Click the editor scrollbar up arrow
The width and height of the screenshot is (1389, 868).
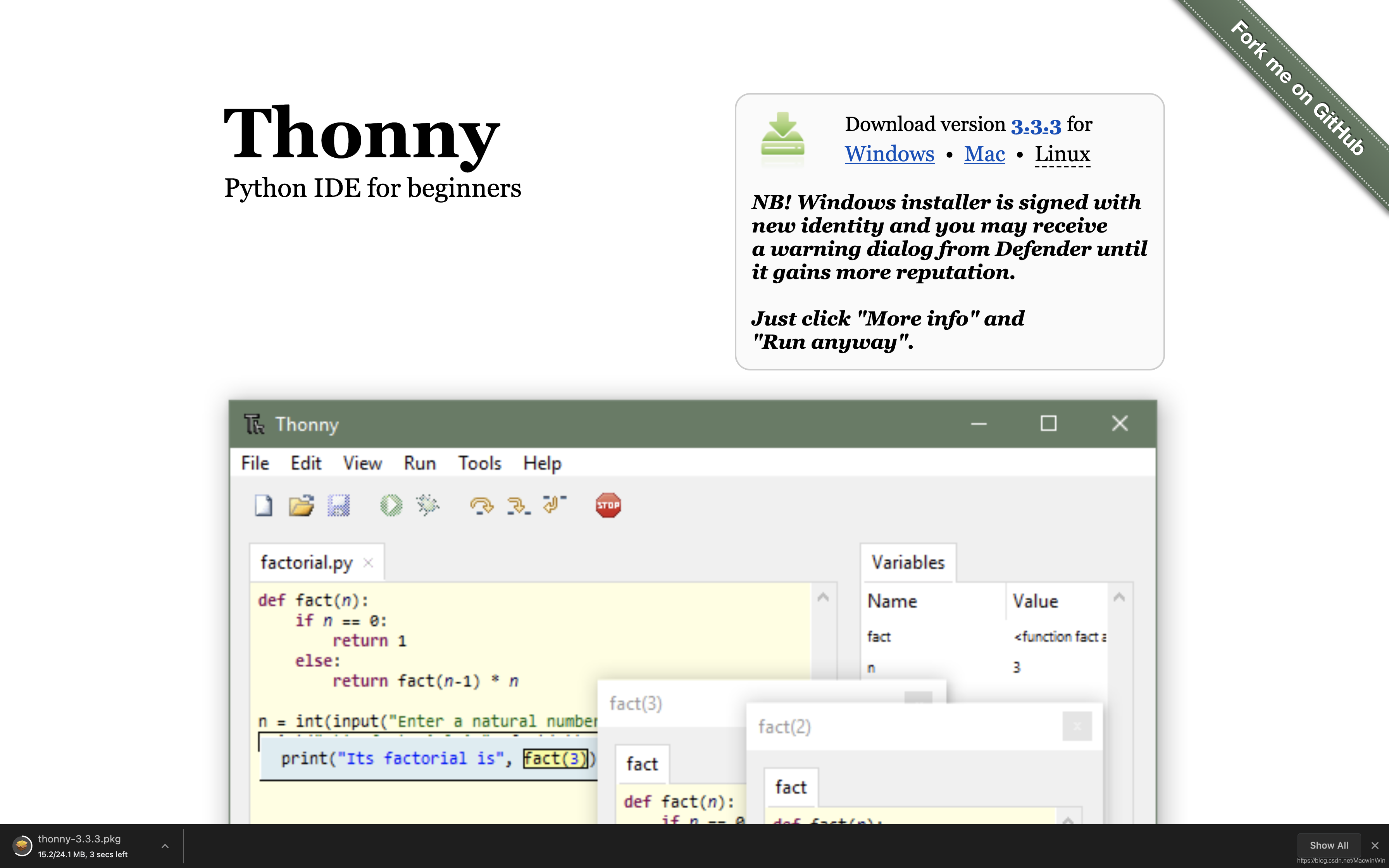tap(823, 598)
